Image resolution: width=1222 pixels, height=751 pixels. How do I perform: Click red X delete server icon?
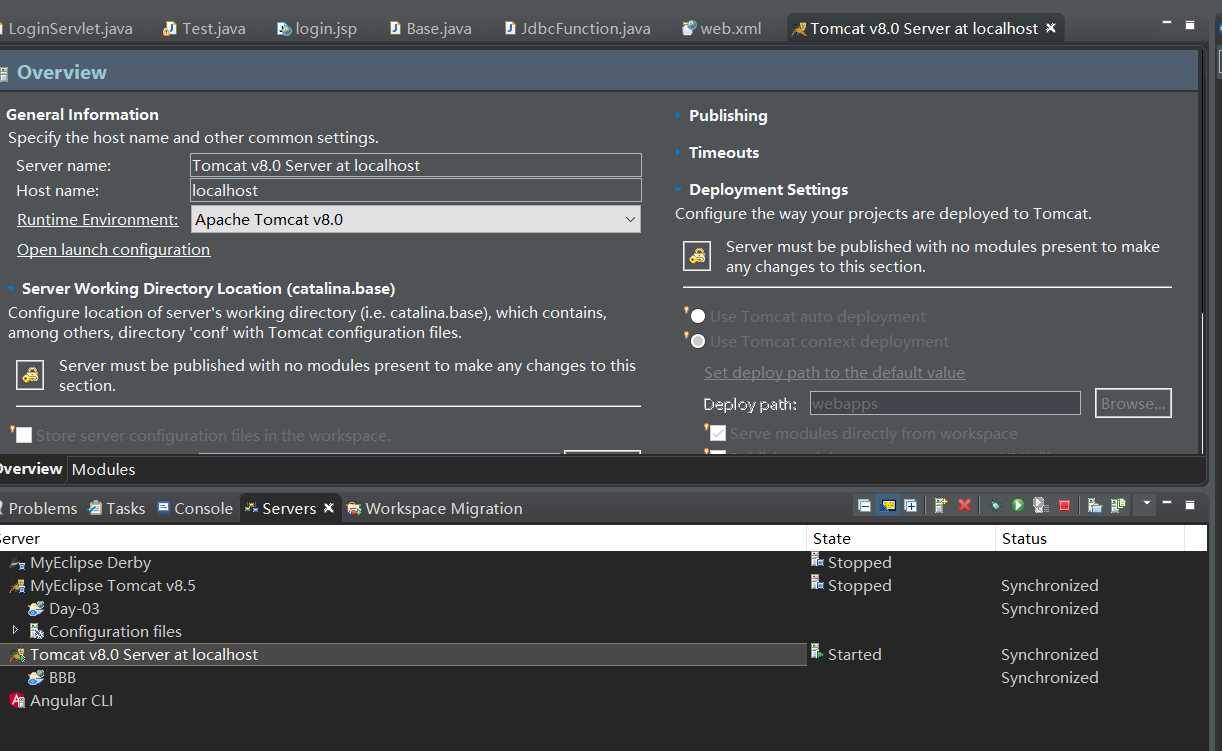click(965, 506)
